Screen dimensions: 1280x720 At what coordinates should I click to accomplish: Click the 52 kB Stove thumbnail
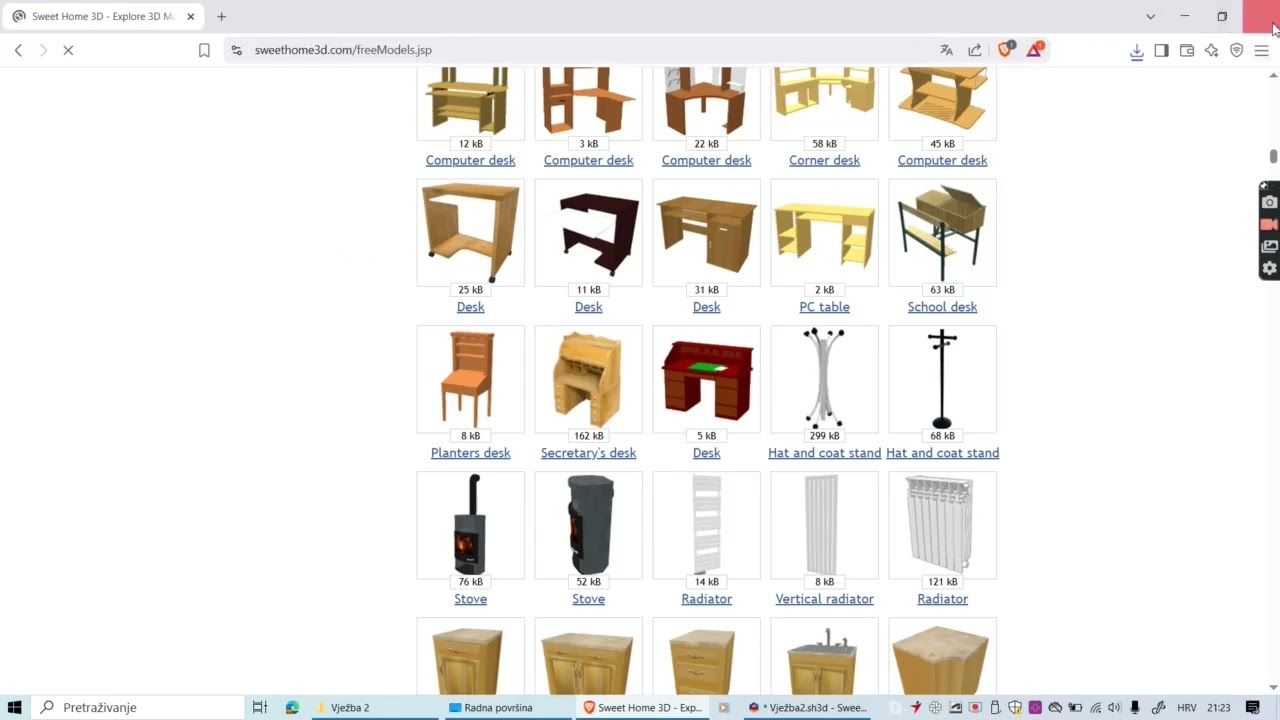[x=588, y=524]
